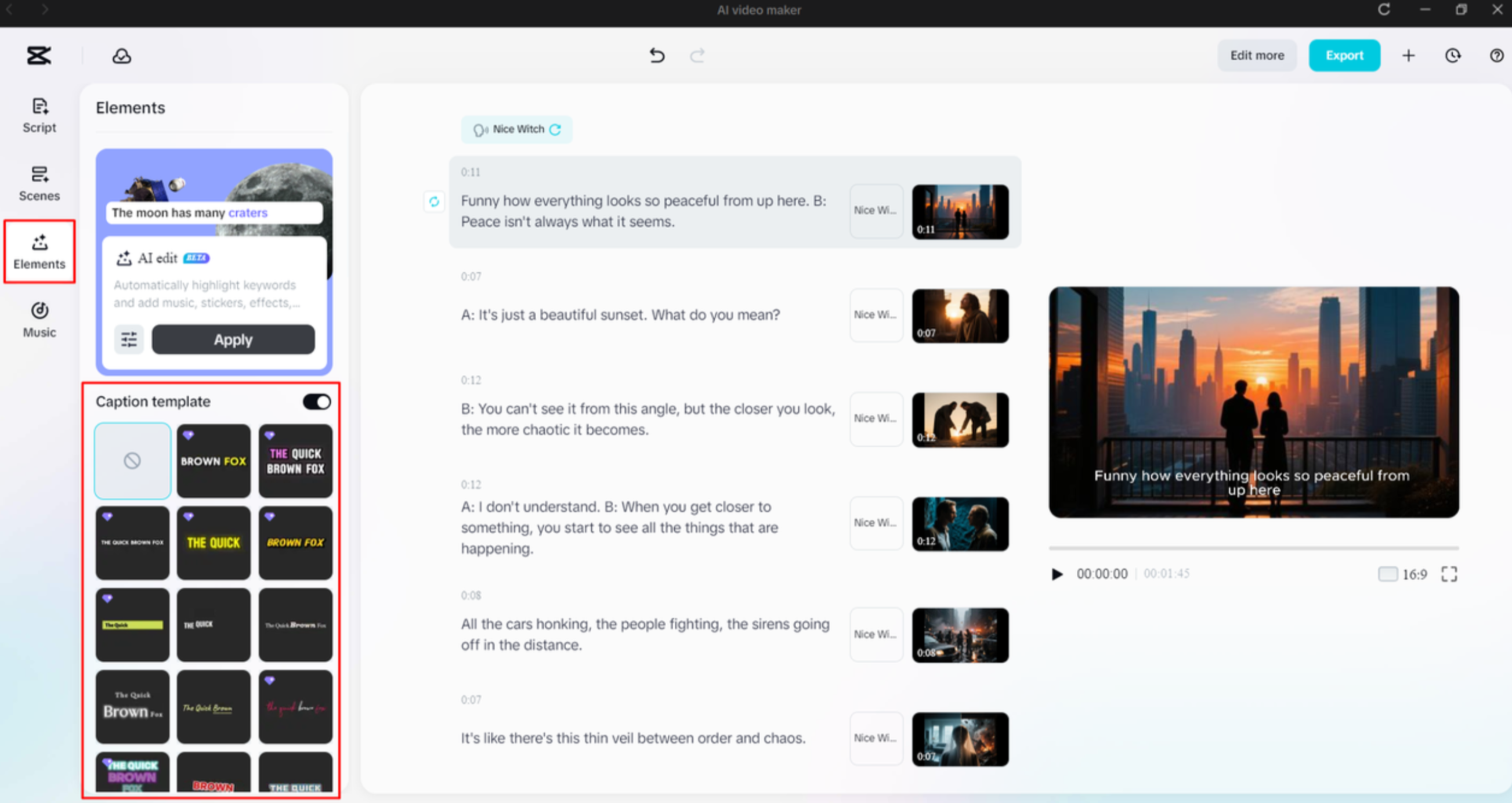The width and height of the screenshot is (1512, 803).
Task: Open the Music panel
Action: coord(39,320)
